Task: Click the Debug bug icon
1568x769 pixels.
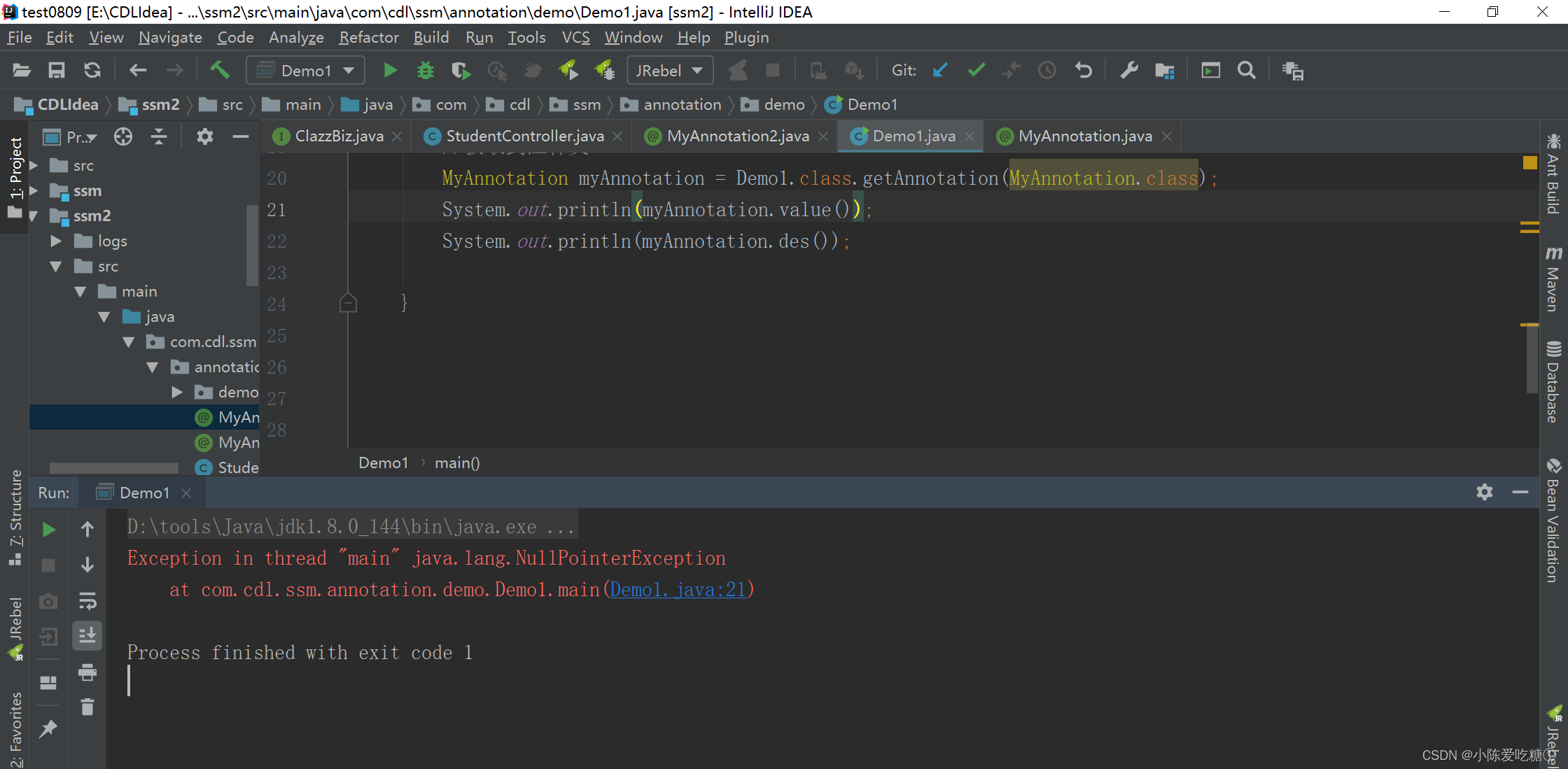Action: click(425, 71)
